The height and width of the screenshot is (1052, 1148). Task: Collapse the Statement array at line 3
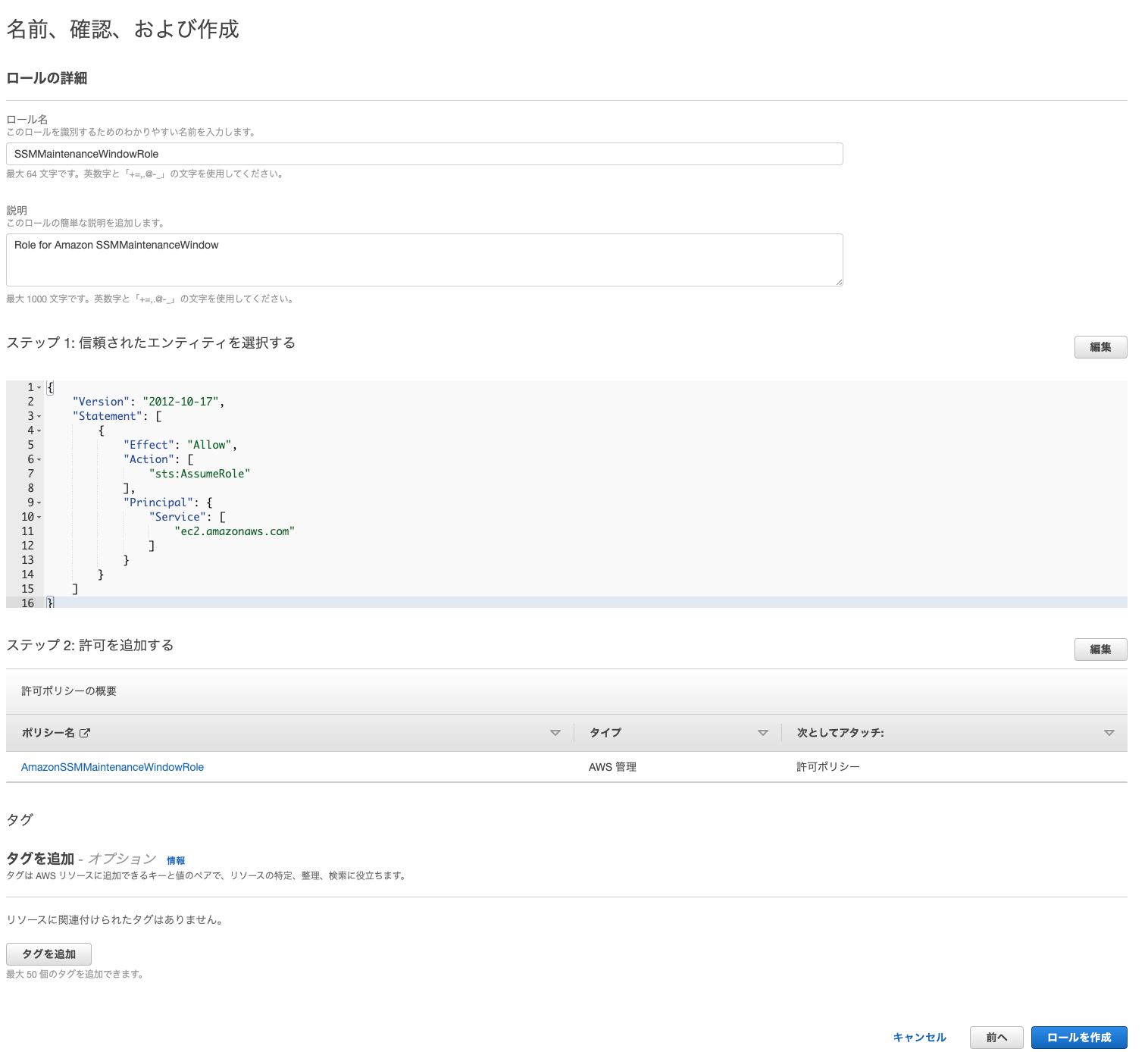pos(38,415)
